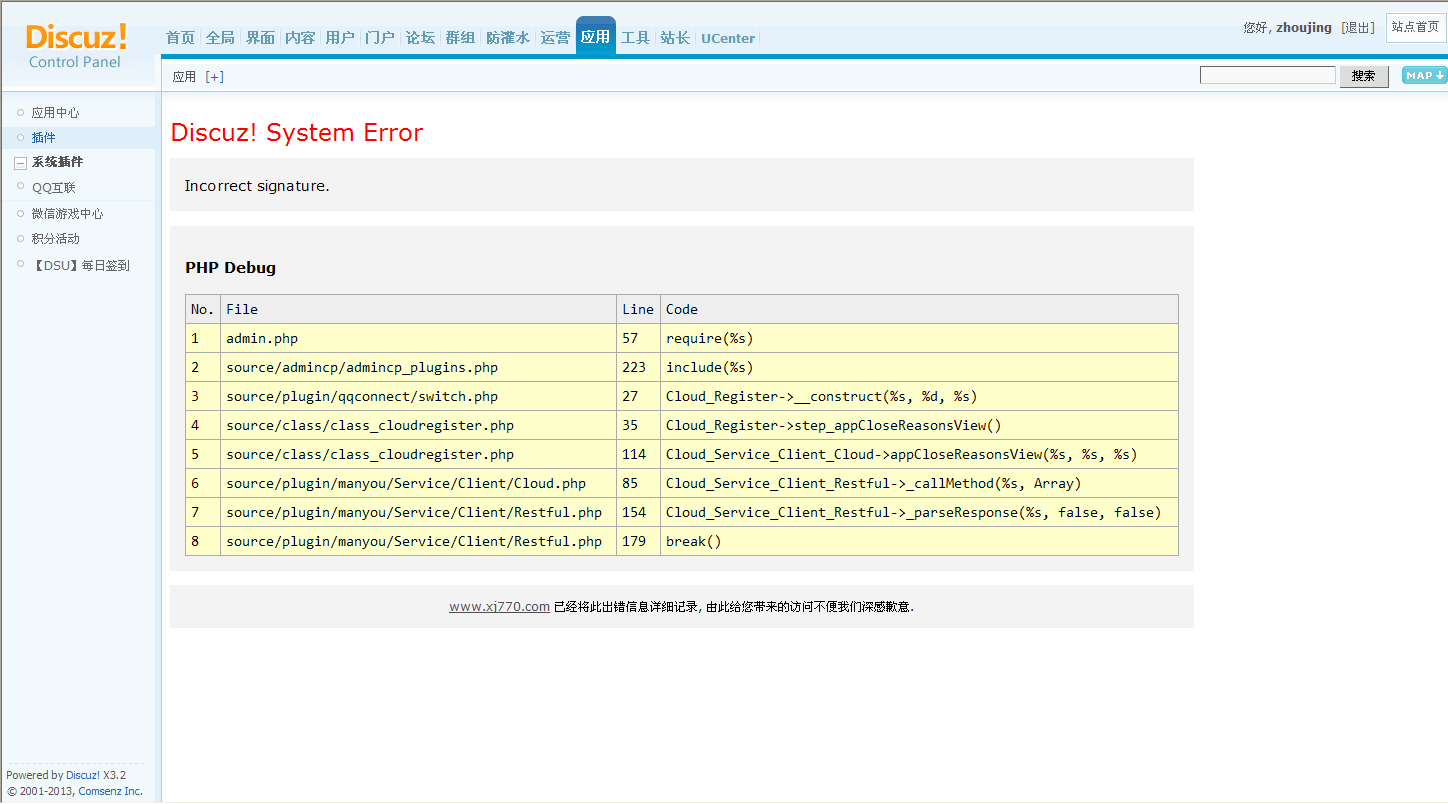
Task: Log out via the 退出 link
Action: tap(1358, 28)
